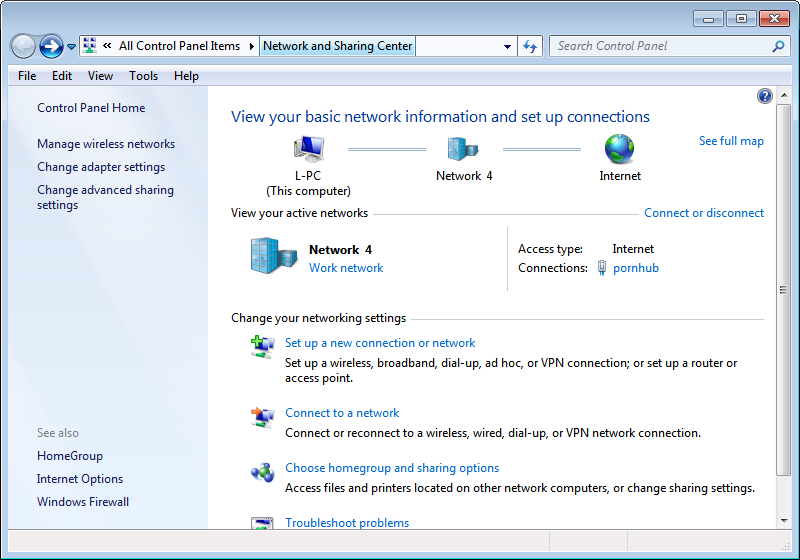Image resolution: width=800 pixels, height=560 pixels.
Task: Open the File menu
Action: [x=27, y=76]
